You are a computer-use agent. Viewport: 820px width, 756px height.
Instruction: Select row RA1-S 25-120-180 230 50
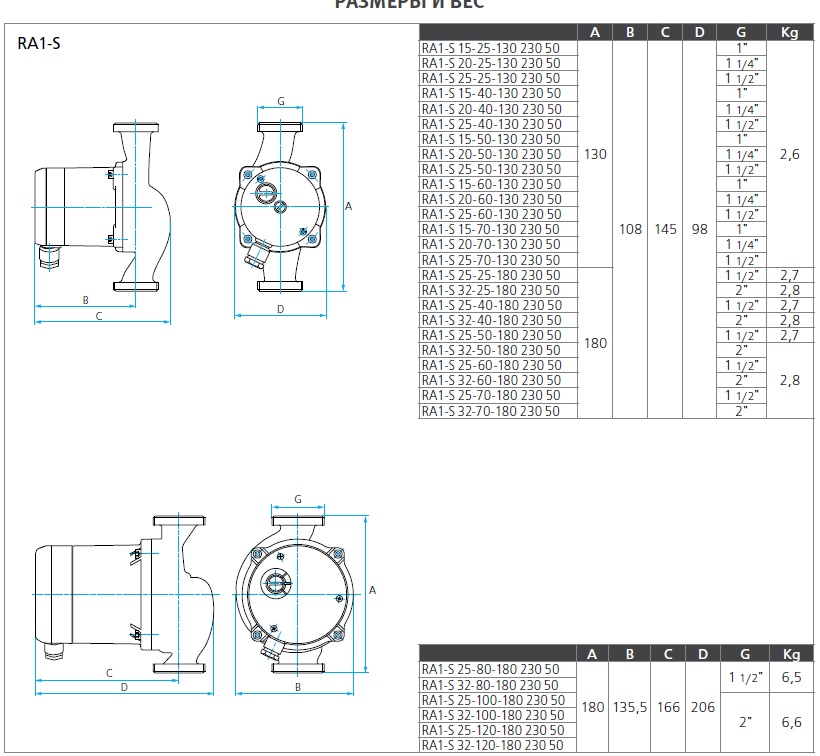(x=498, y=730)
